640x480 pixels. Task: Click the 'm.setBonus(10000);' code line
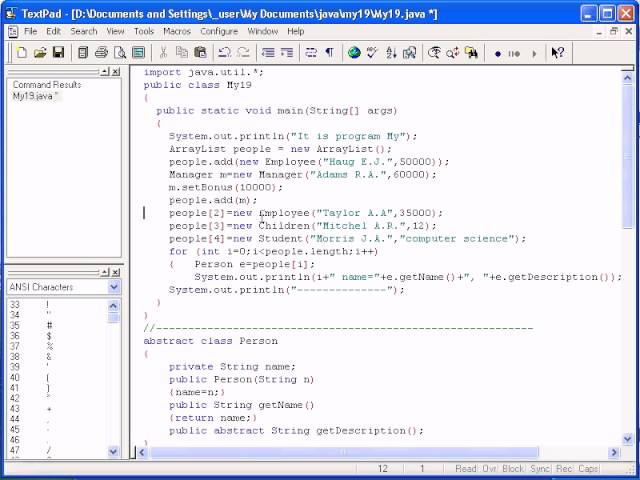225,187
